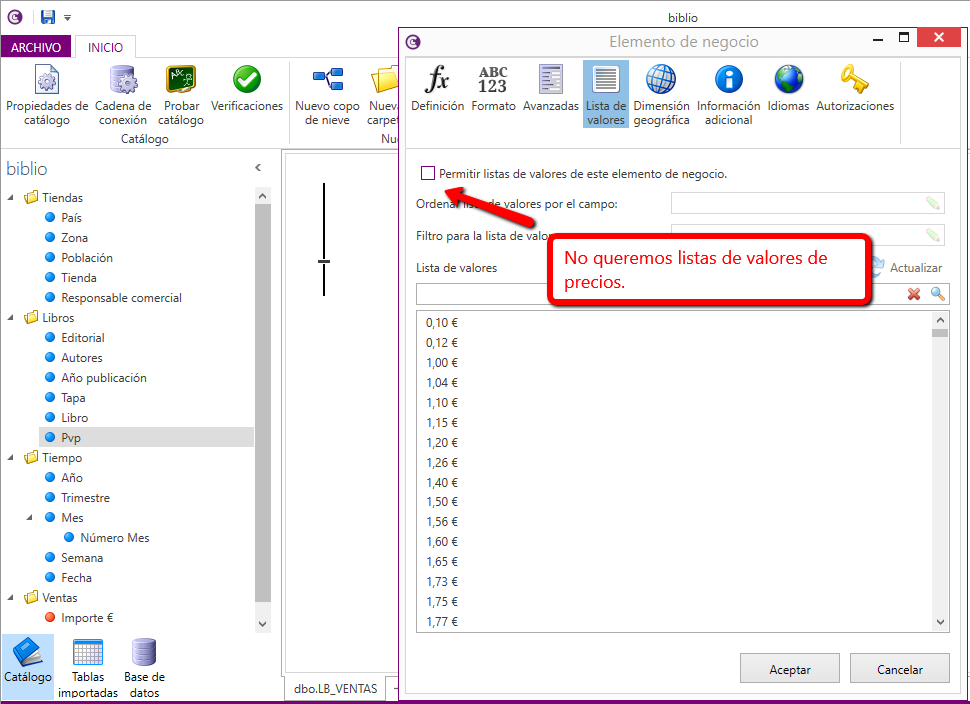Select the Formato ABC 123 icon
This screenshot has width=970, height=704.
click(x=493, y=80)
